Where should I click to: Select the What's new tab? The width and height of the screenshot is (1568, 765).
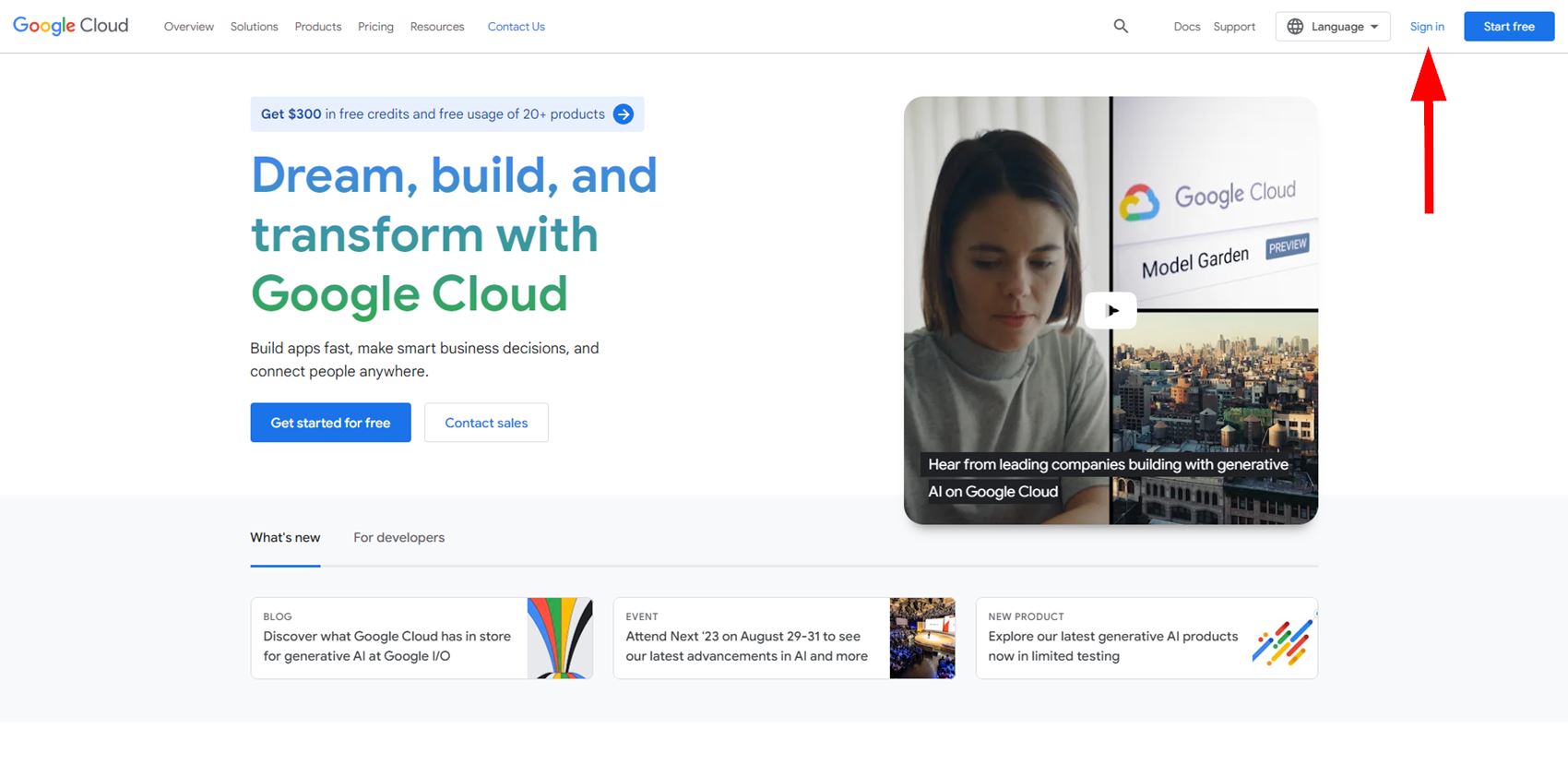pos(285,538)
